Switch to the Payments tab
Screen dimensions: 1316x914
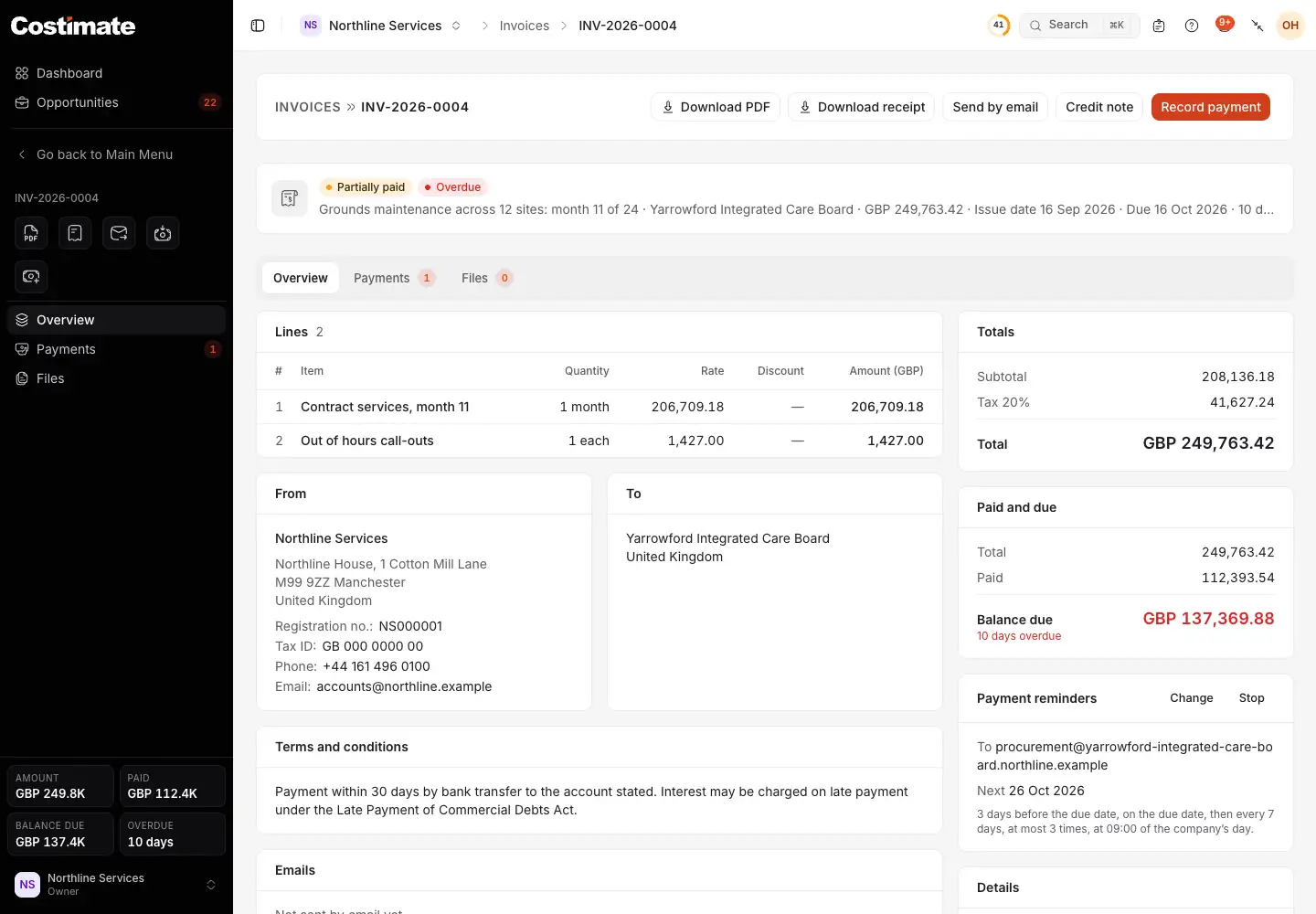pos(394,278)
